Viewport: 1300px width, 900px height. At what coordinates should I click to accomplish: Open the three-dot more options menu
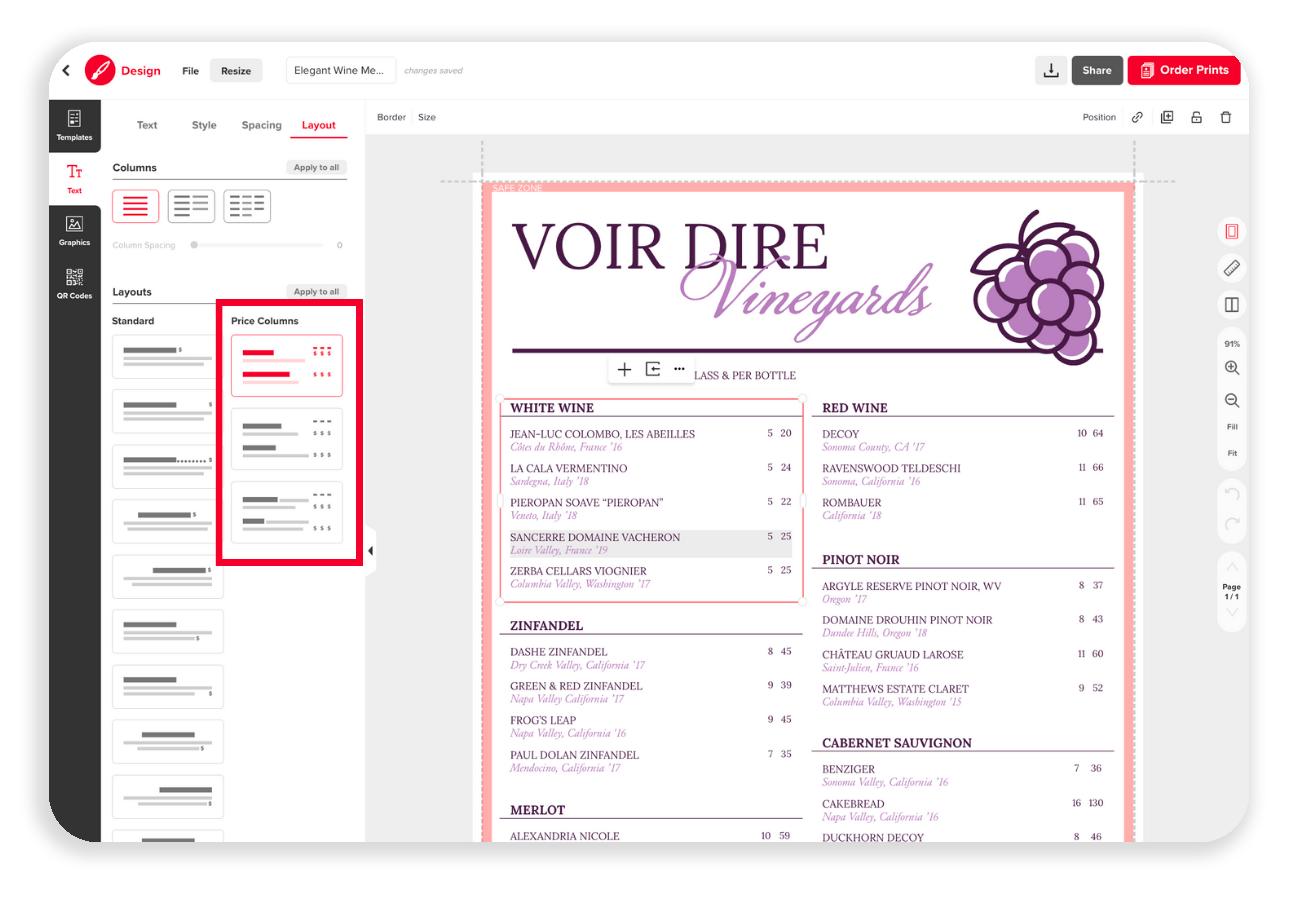click(x=680, y=369)
